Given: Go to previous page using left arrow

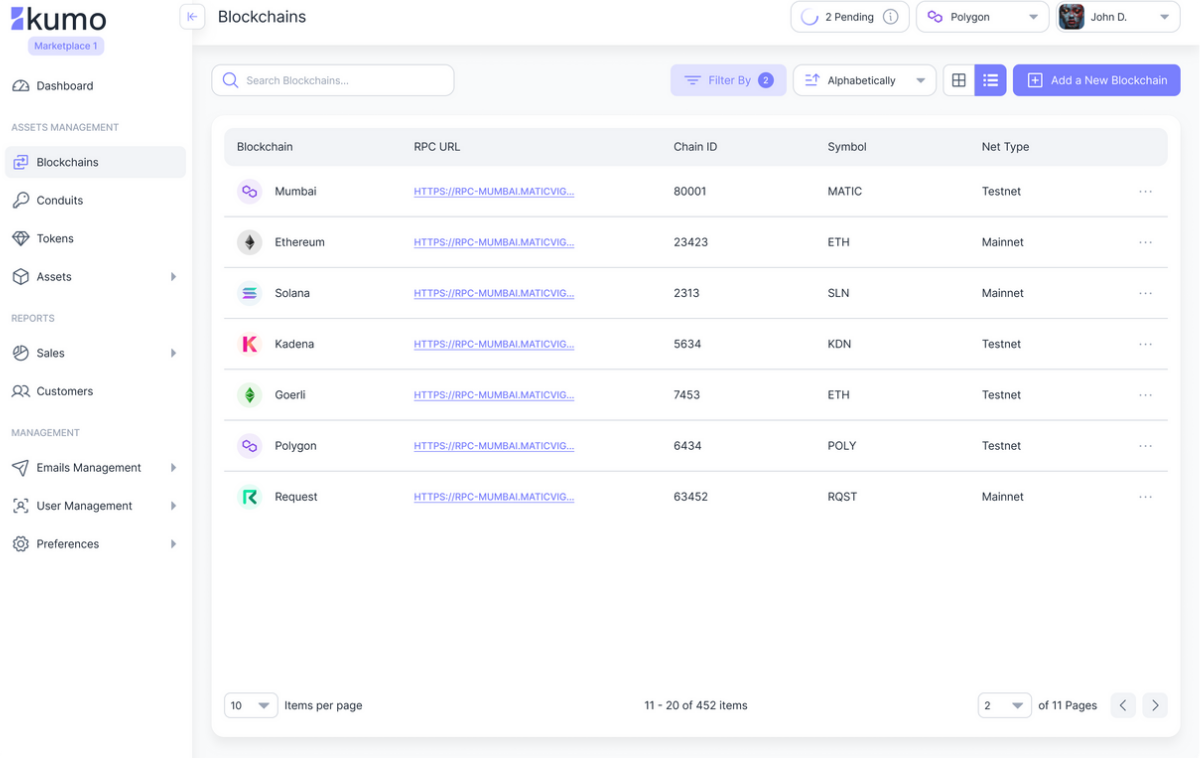Looking at the screenshot, I should 1123,705.
